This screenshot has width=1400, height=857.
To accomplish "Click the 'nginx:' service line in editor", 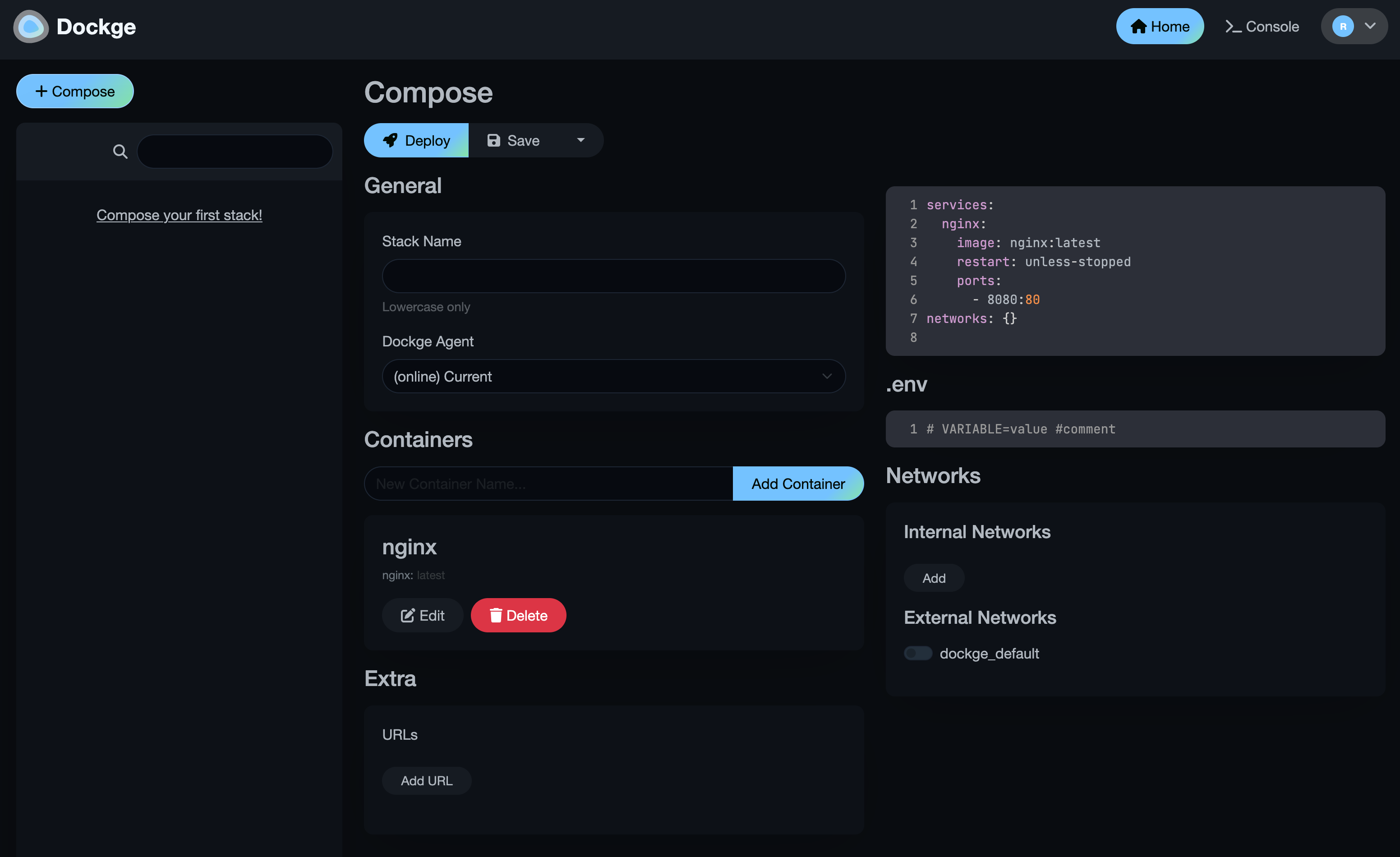I will click(x=964, y=224).
